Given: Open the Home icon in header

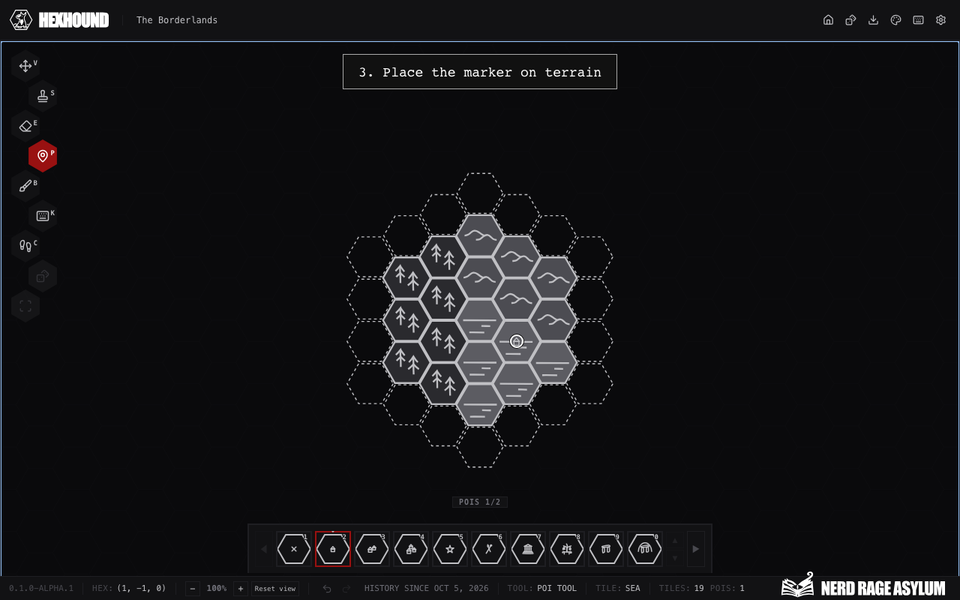Looking at the screenshot, I should (828, 20).
